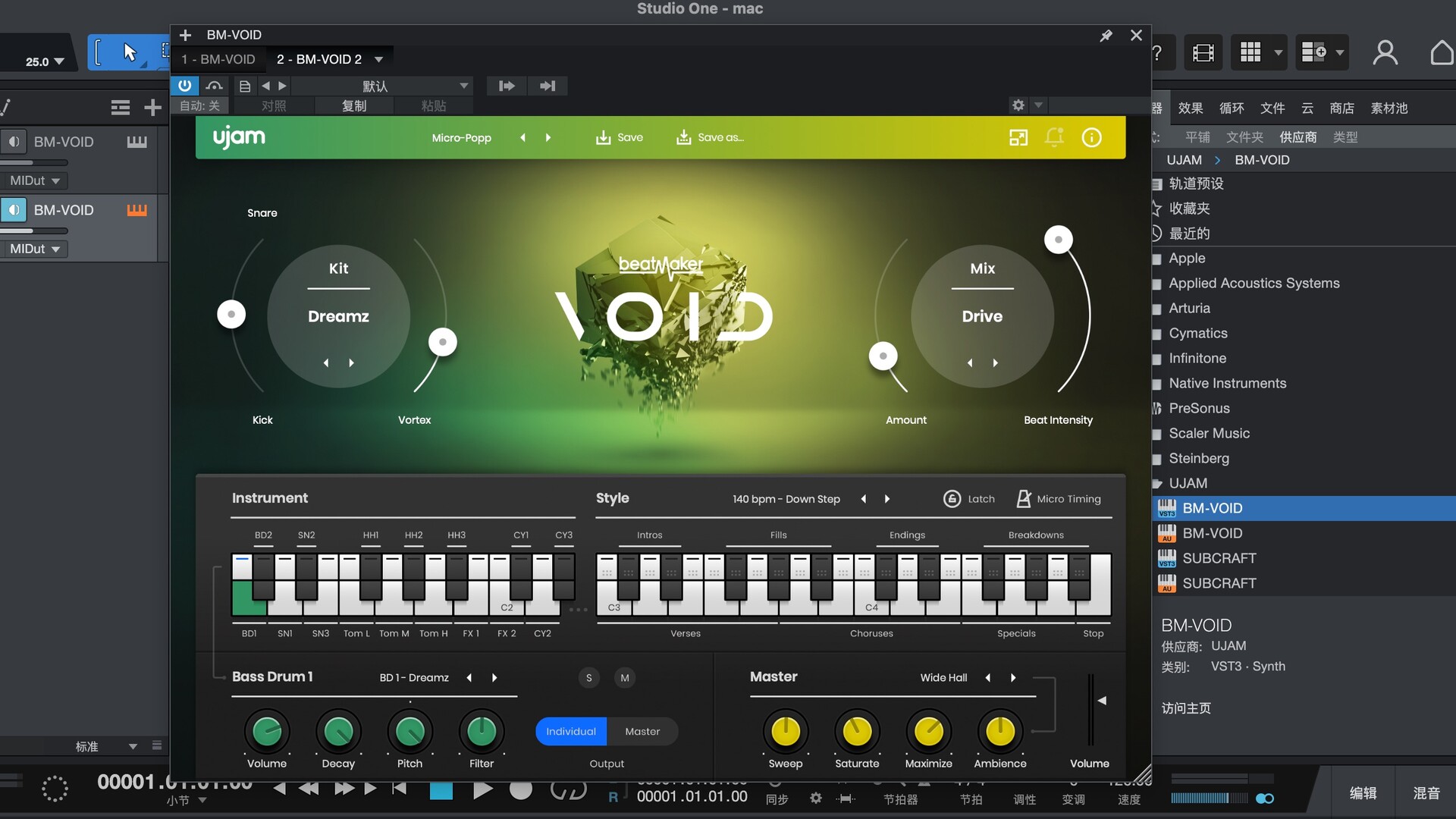
Task: Add a new plugin instance with plus icon
Action: (x=185, y=35)
